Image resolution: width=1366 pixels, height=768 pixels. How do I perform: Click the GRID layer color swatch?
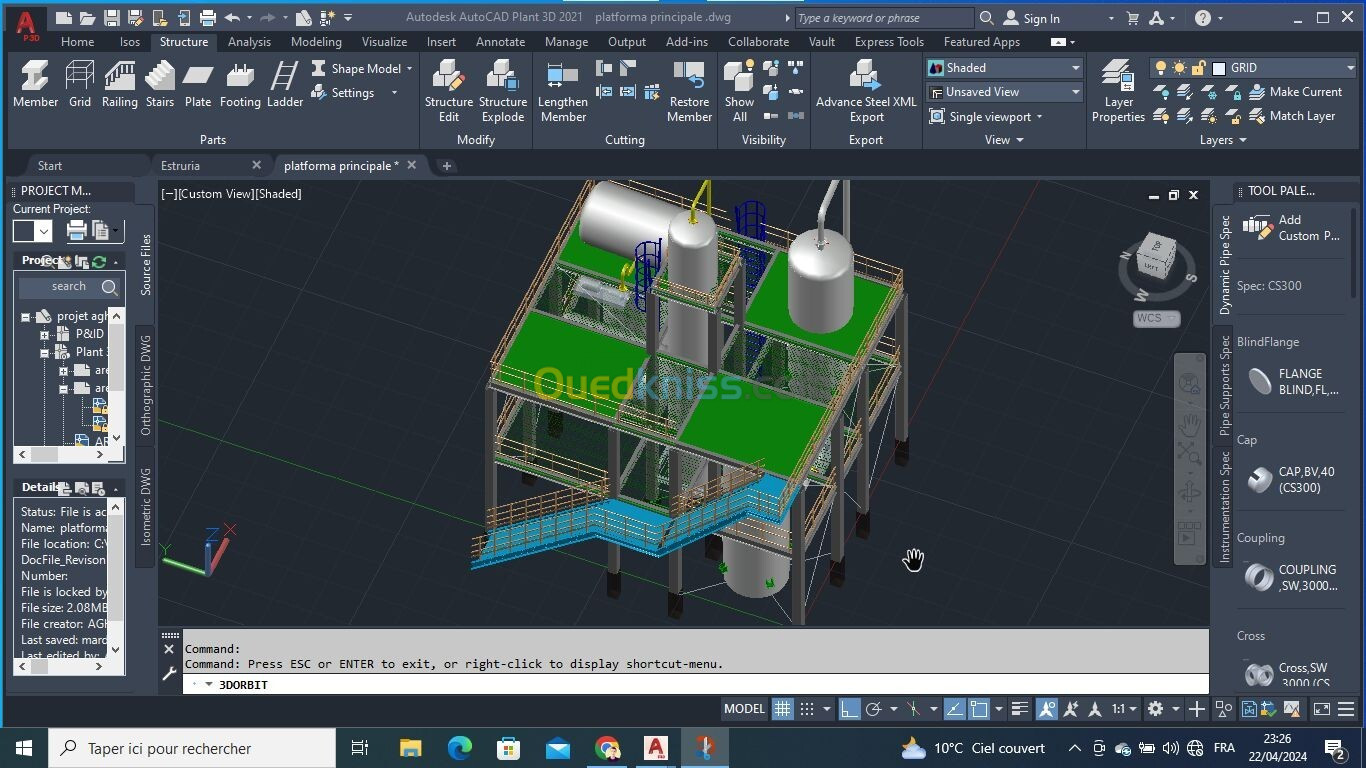pyautogui.click(x=1219, y=68)
